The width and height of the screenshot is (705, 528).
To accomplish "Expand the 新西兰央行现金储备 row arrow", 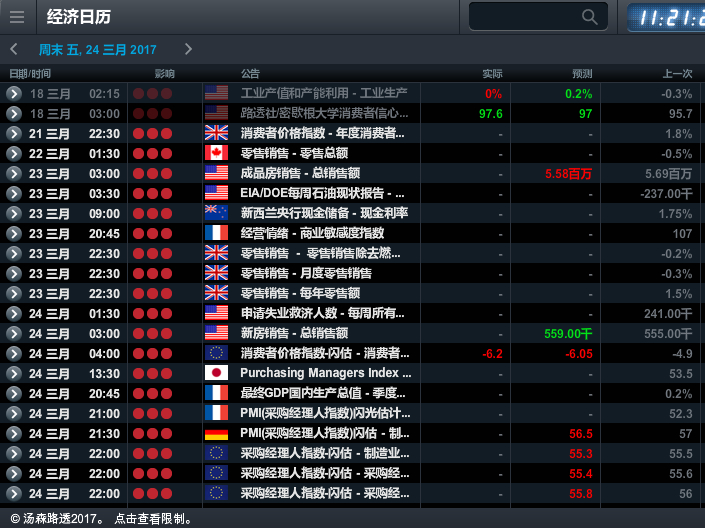I will [14, 213].
